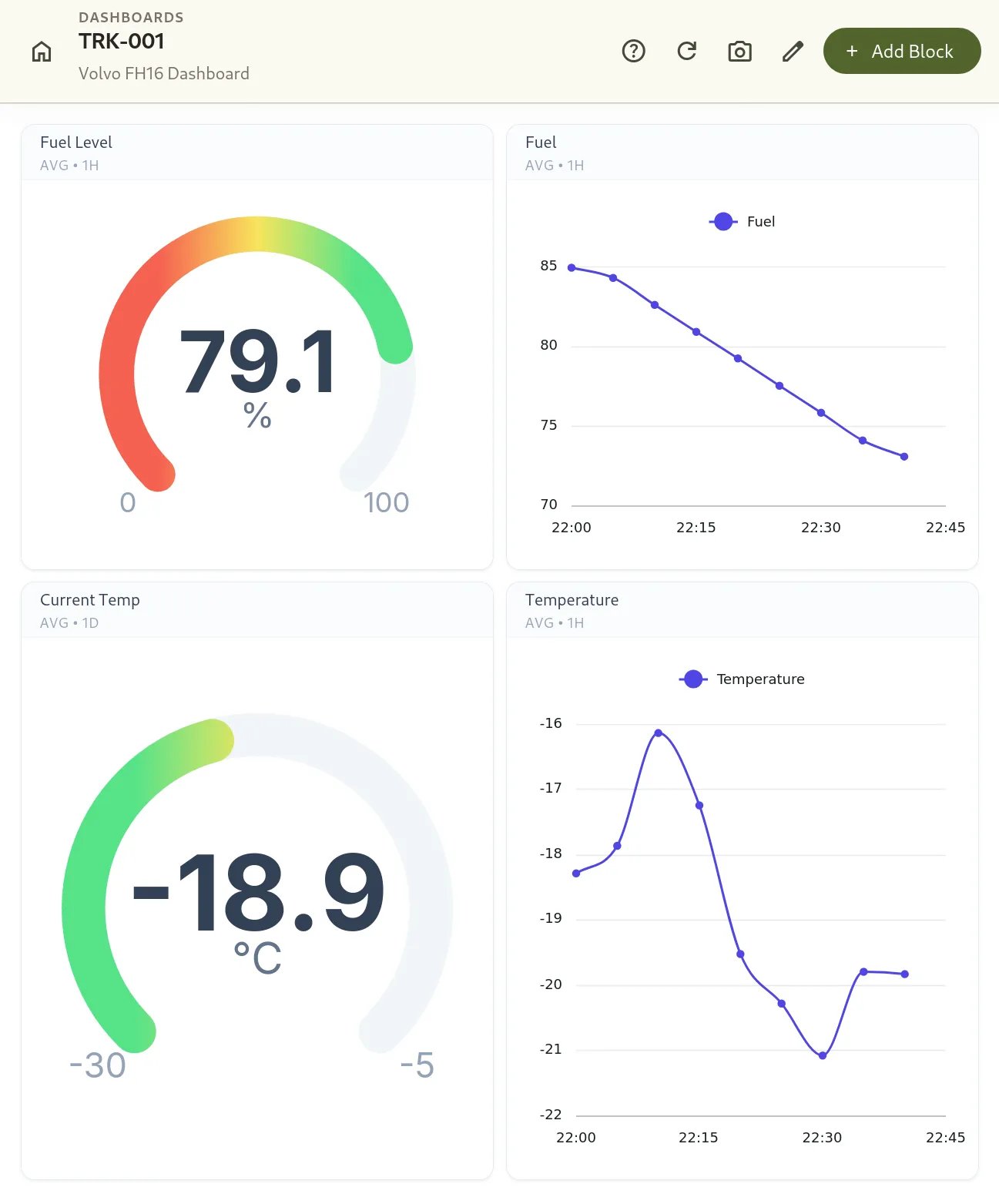Viewport: 999px width, 1204px height.
Task: Click the -5 maximum label on temperature gauge
Action: [417, 1066]
